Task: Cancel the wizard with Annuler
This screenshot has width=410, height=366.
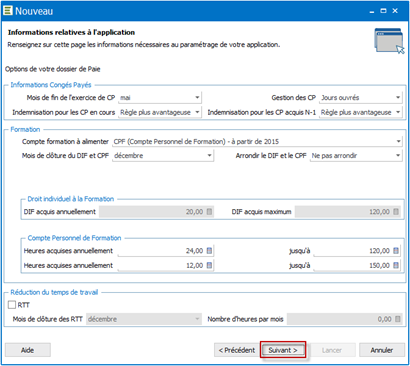Action: tap(382, 350)
